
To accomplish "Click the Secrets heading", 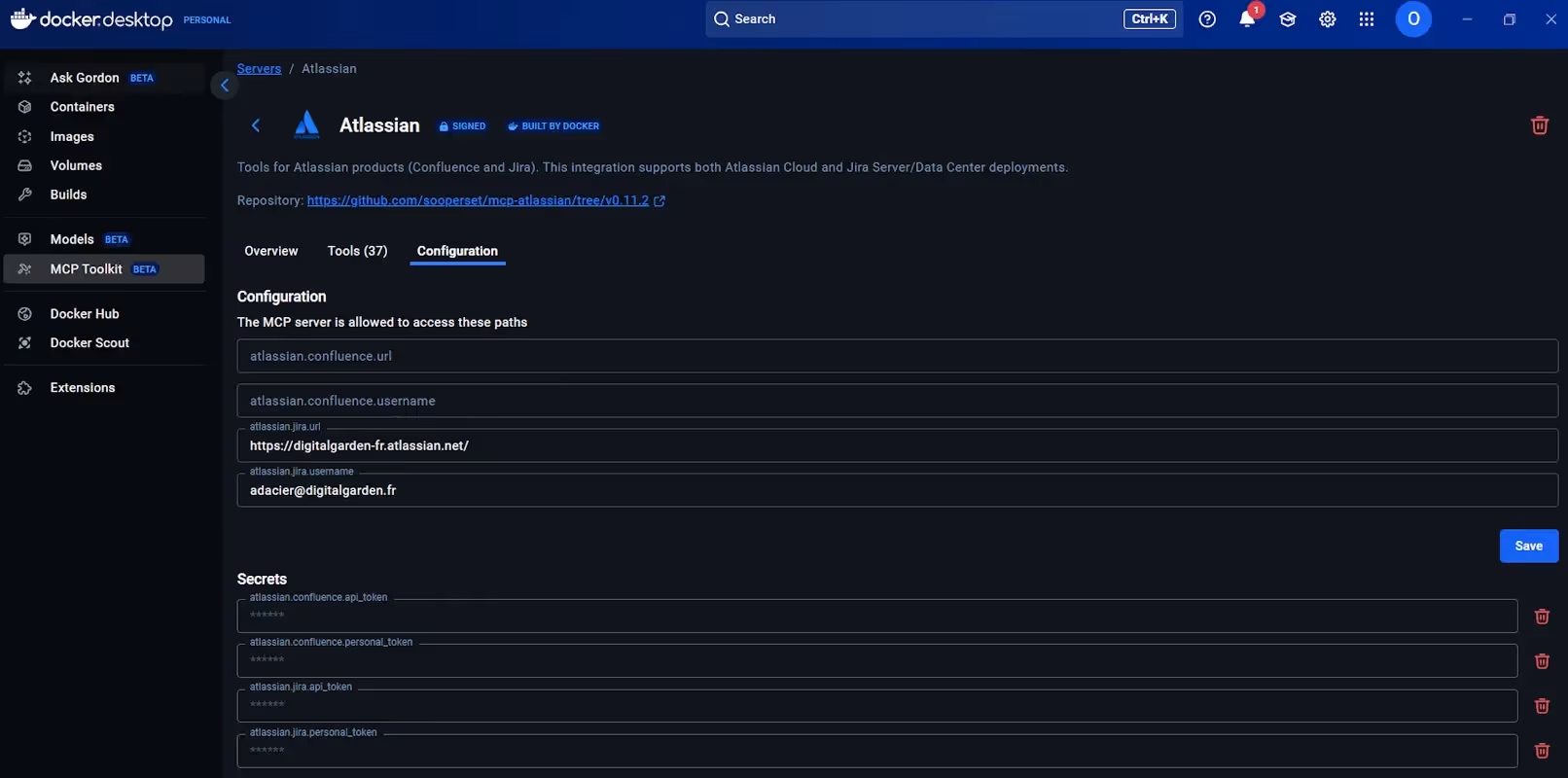I will 262,579.
